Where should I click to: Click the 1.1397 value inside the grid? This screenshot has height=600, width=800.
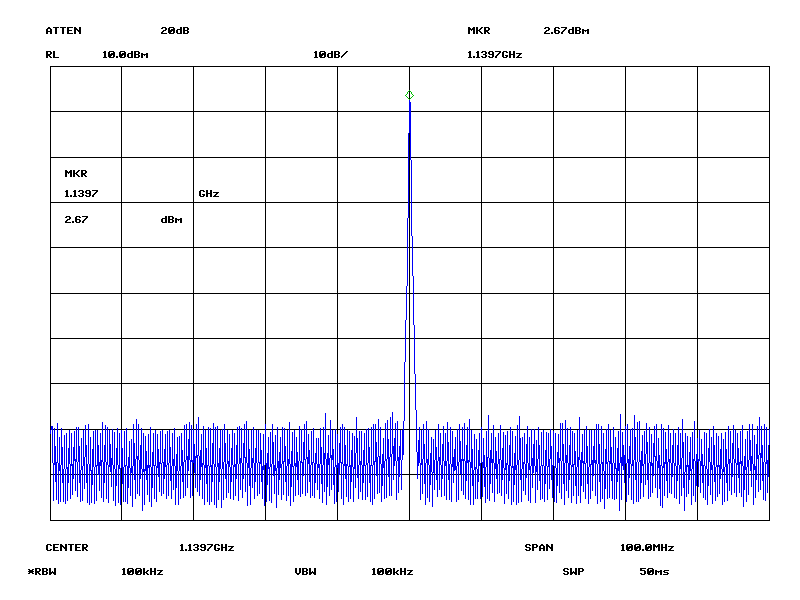click(x=81, y=193)
